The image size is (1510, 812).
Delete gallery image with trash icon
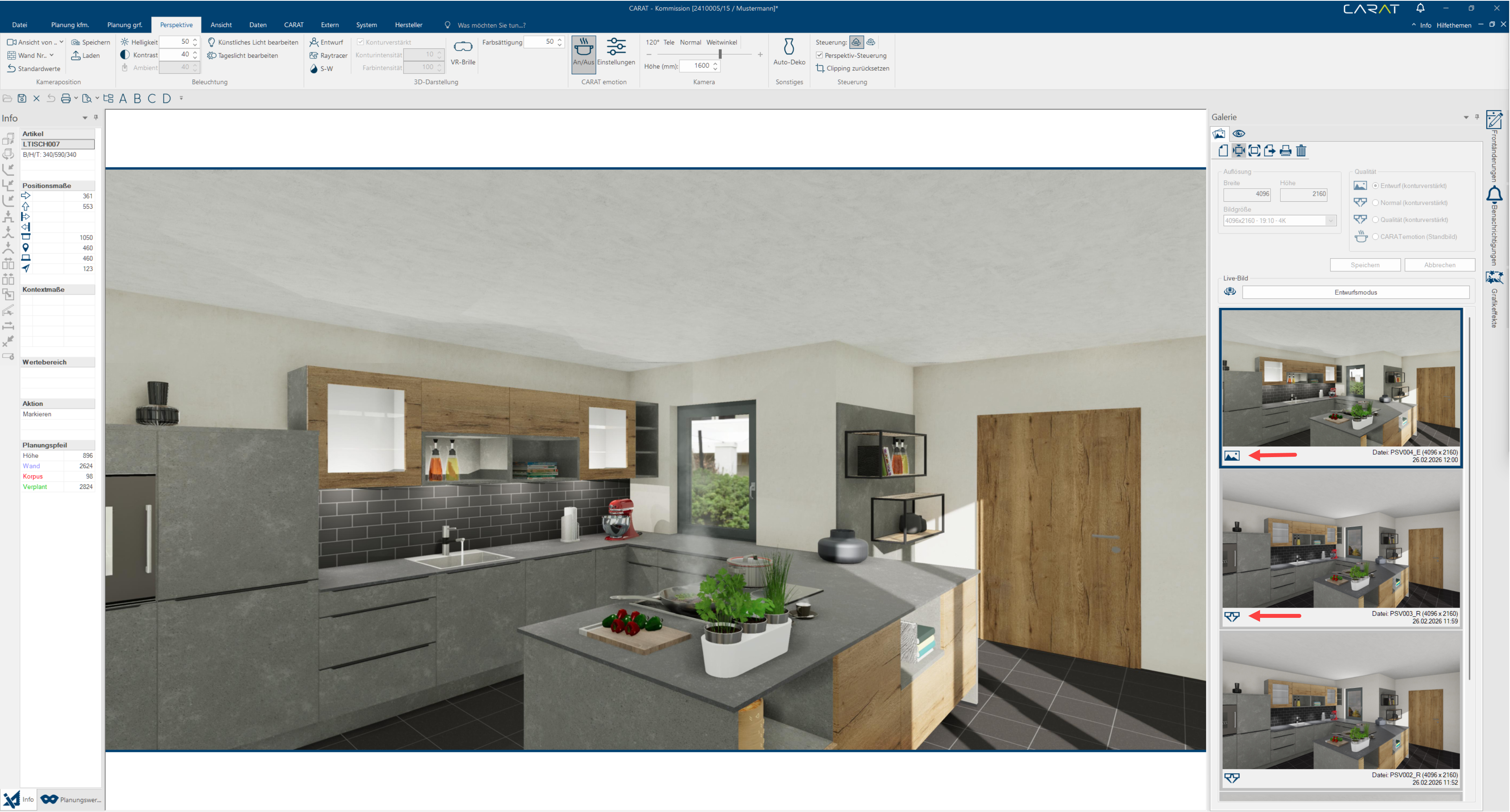pos(1301,151)
